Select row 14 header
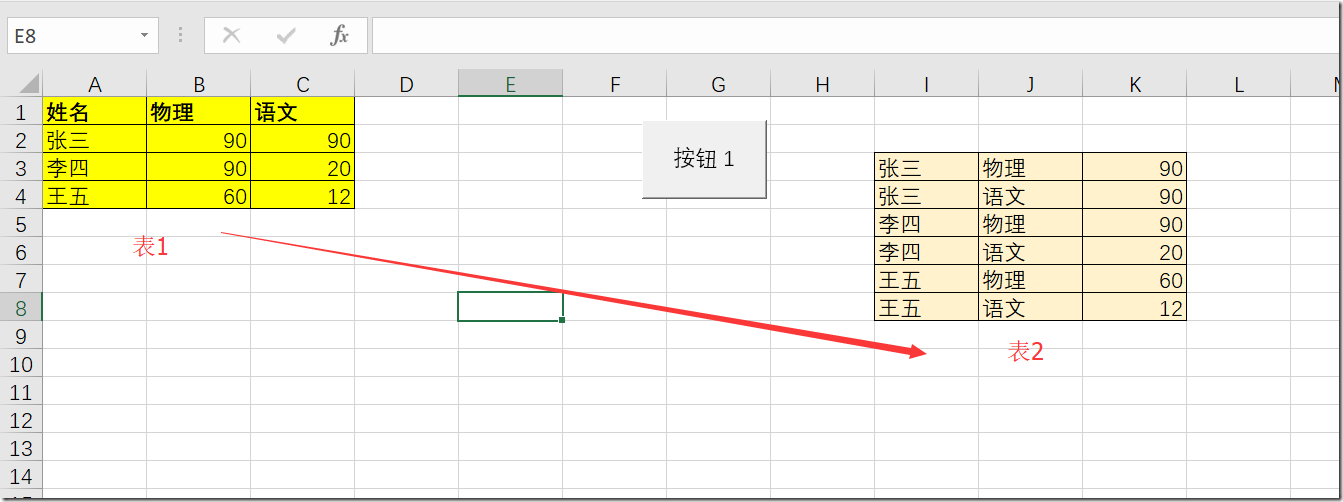The image size is (1343, 502). coord(21,475)
